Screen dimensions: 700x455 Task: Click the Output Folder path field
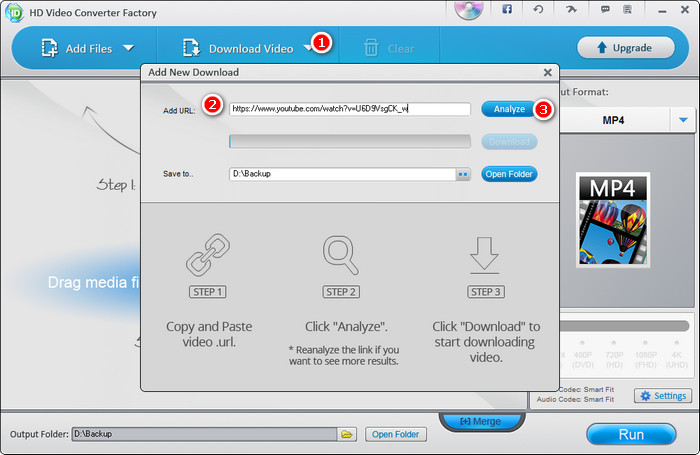pyautogui.click(x=204, y=434)
